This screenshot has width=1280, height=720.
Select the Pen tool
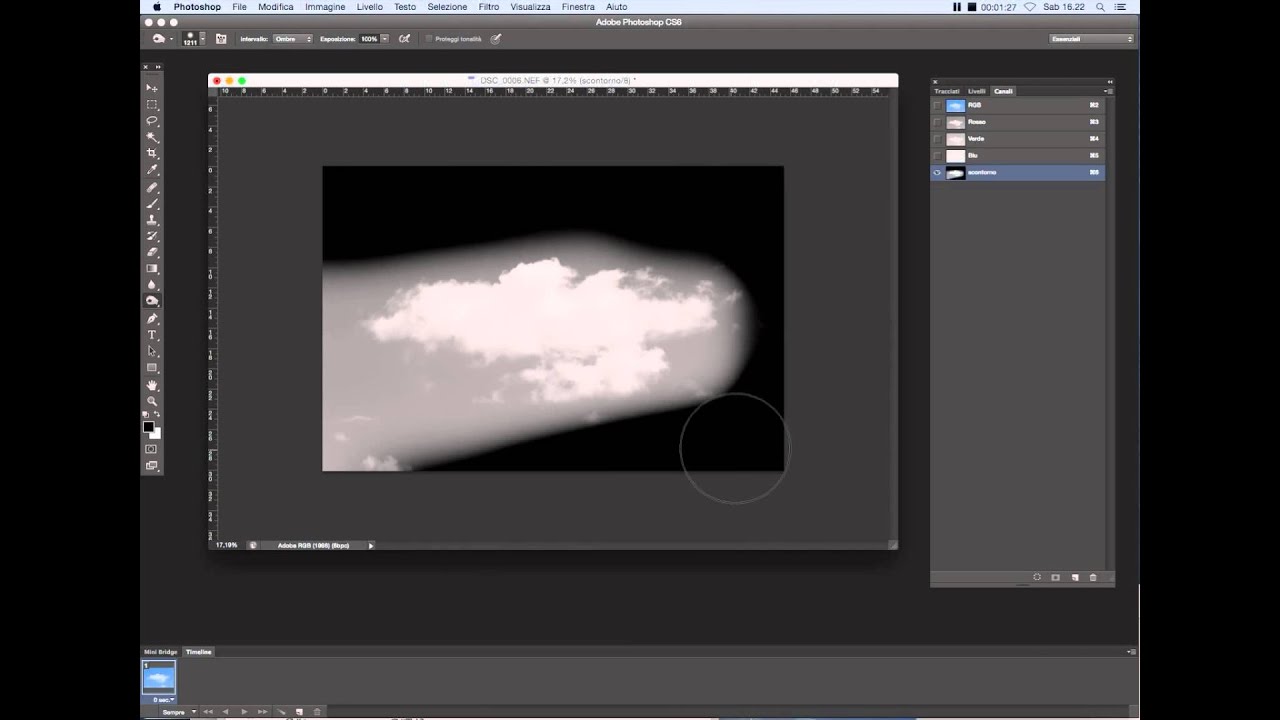pos(152,318)
